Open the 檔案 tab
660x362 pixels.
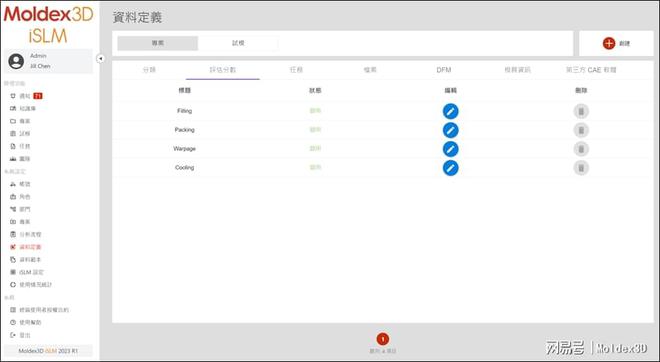click(370, 70)
